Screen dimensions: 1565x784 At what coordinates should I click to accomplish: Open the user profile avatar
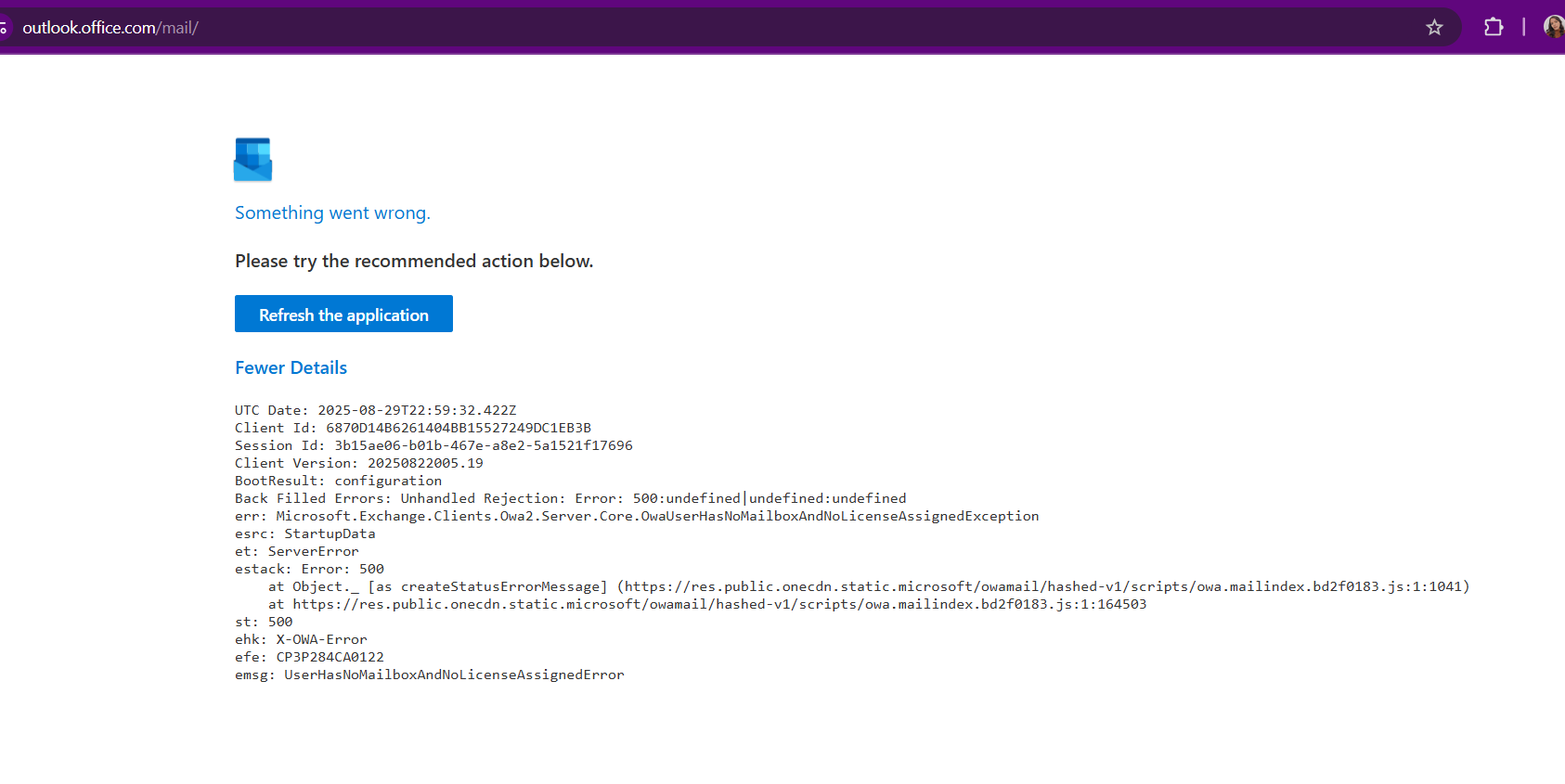tap(1554, 28)
